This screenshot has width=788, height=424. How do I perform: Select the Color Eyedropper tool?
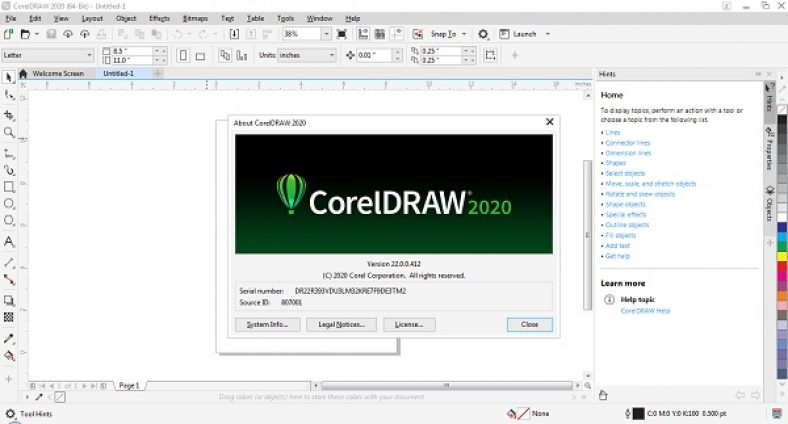click(9, 338)
